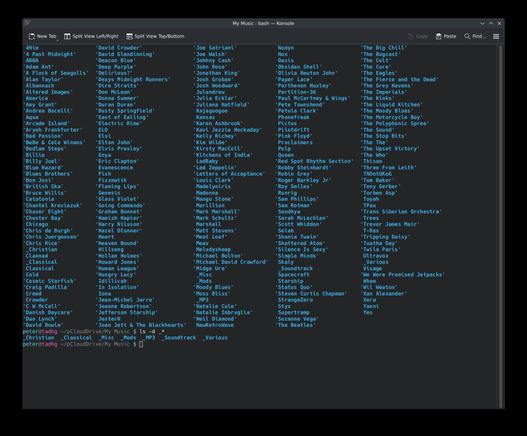Screen dimensions: 527x436
Task: Split the view left and right
Action: 91,36
